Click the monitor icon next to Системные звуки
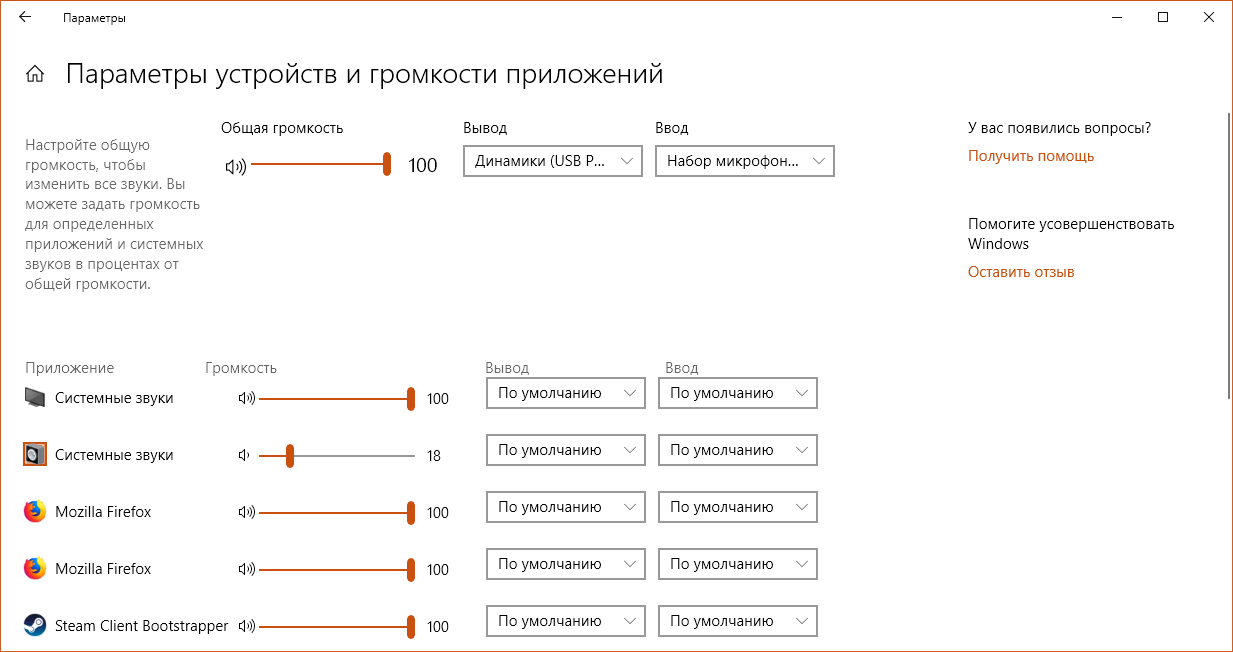The image size is (1233, 652). click(x=33, y=395)
